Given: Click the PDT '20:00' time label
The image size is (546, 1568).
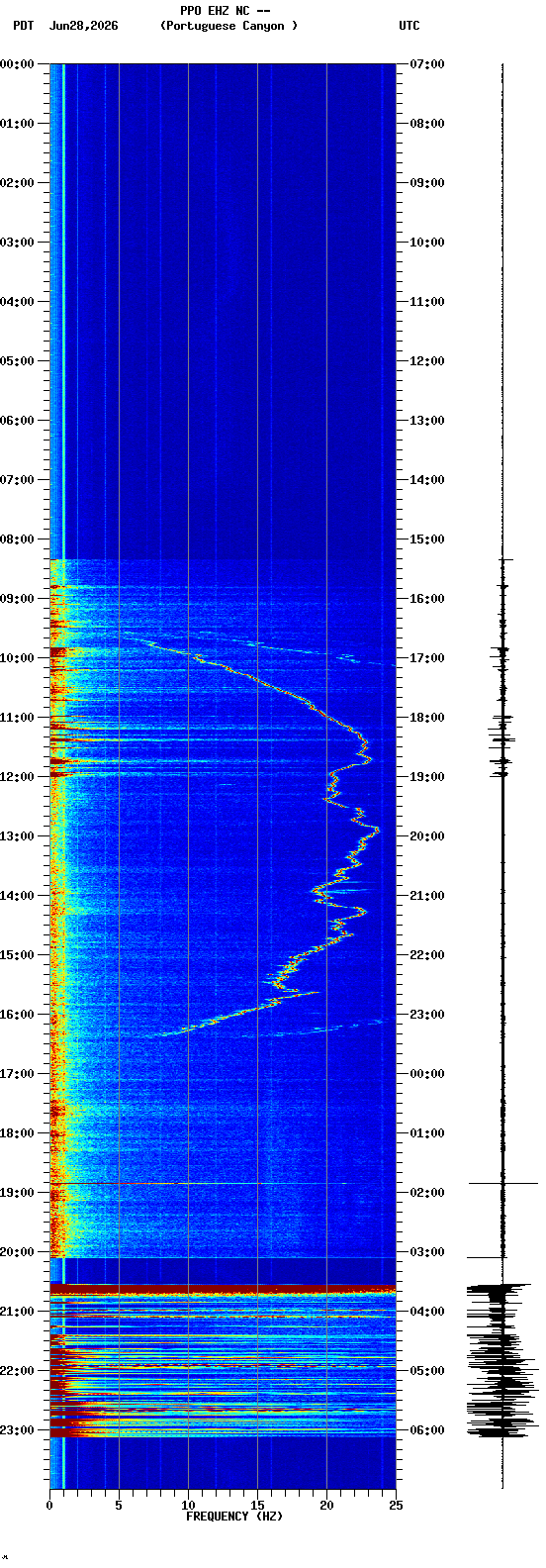Looking at the screenshot, I should (x=17, y=1252).
